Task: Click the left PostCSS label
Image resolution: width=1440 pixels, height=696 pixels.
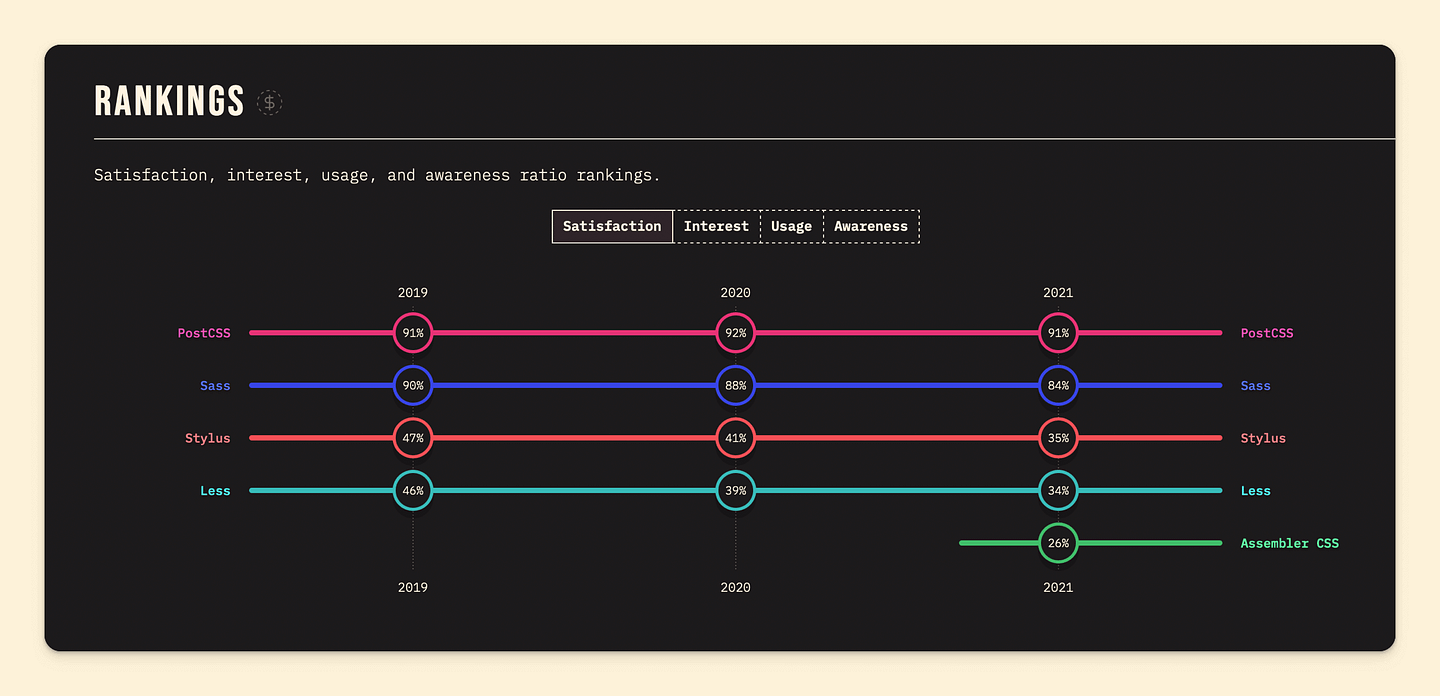Action: pyautogui.click(x=204, y=333)
